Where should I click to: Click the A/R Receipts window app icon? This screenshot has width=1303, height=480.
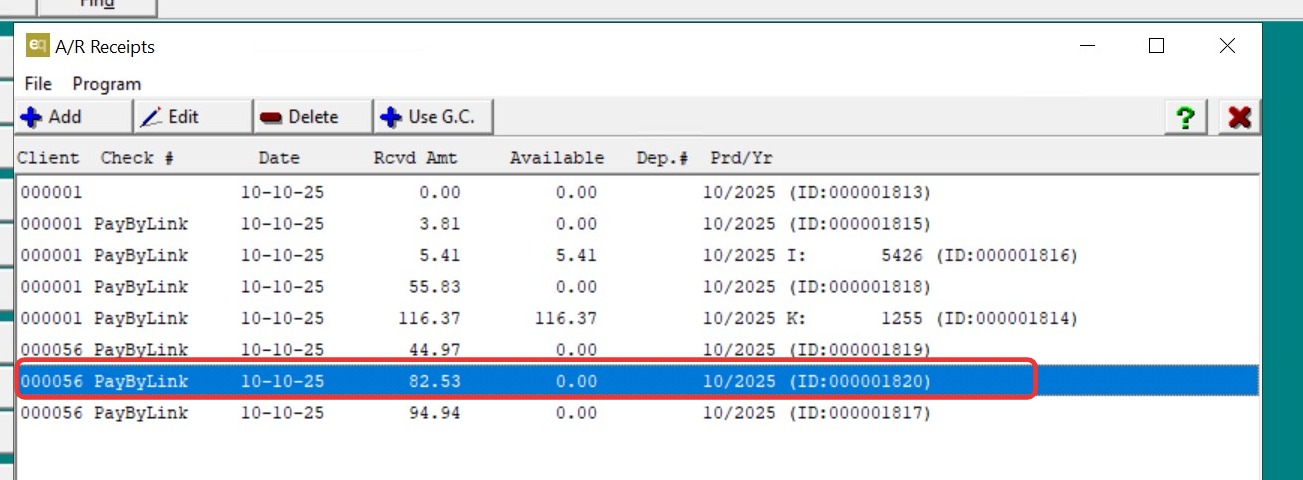tap(37, 46)
